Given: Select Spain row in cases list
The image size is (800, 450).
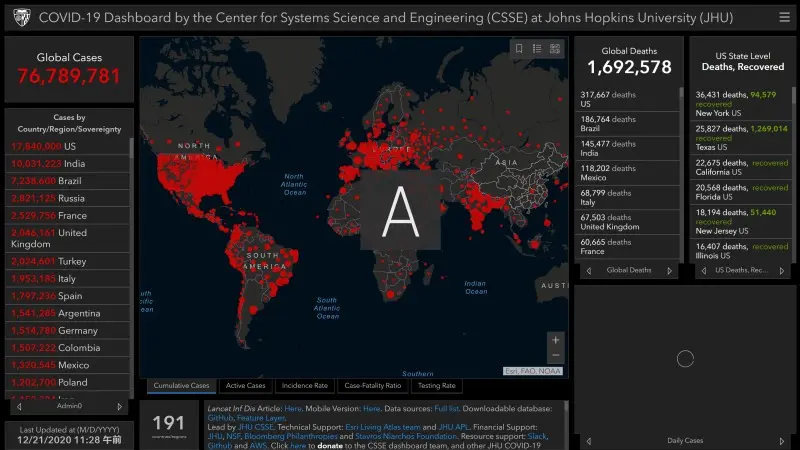Looking at the screenshot, I should point(67,296).
